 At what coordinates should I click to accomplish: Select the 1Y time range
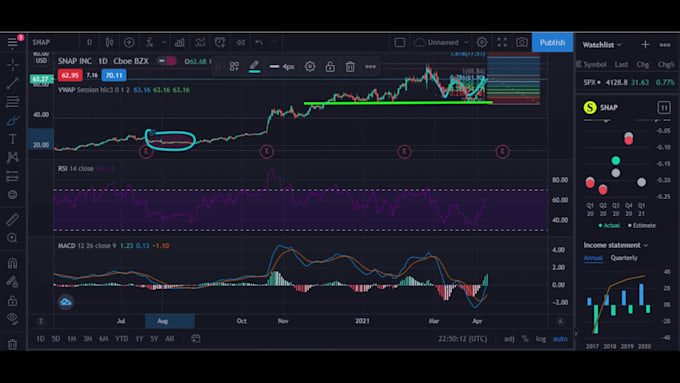coord(139,339)
